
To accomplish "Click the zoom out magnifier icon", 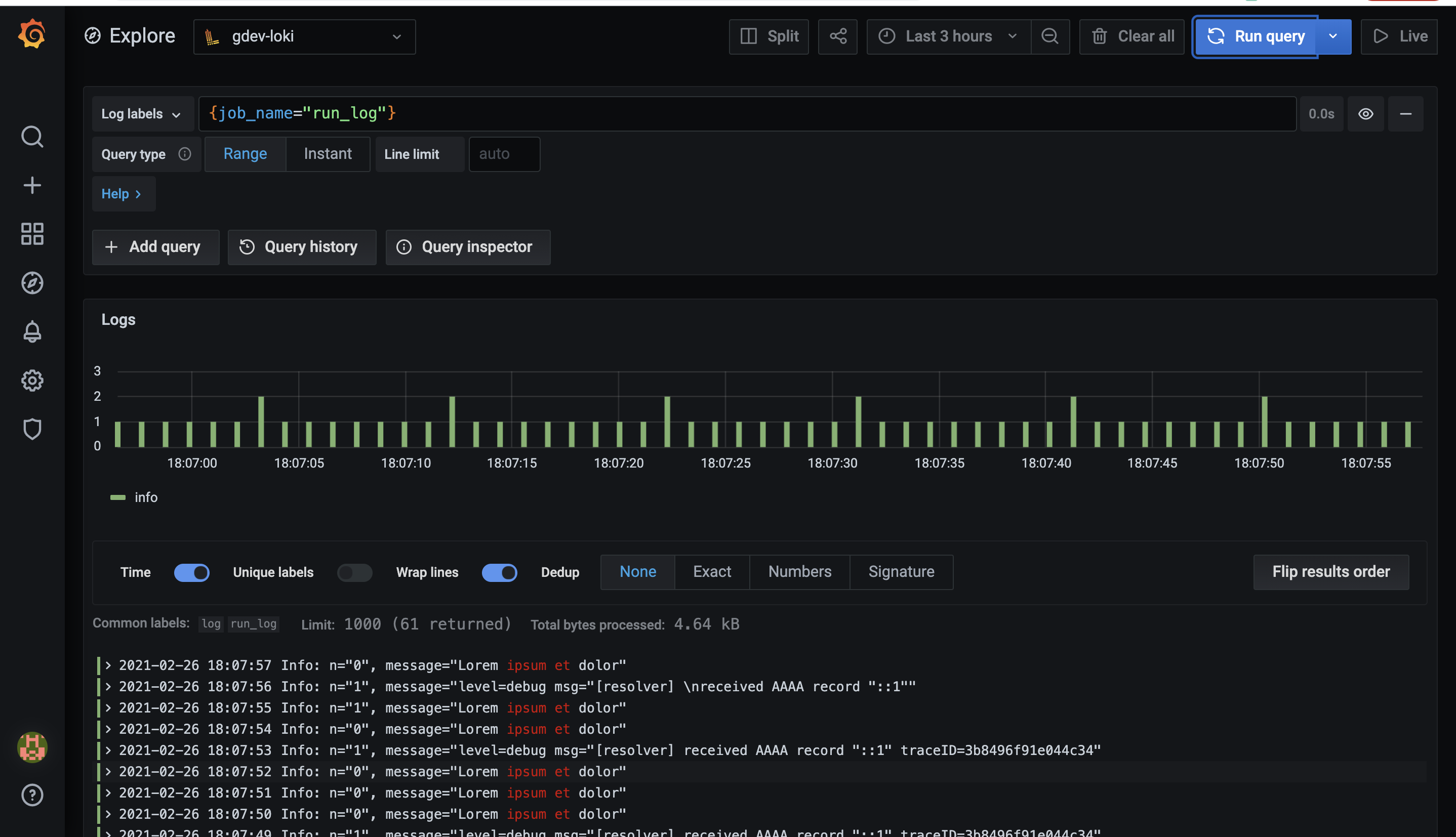I will tap(1050, 36).
